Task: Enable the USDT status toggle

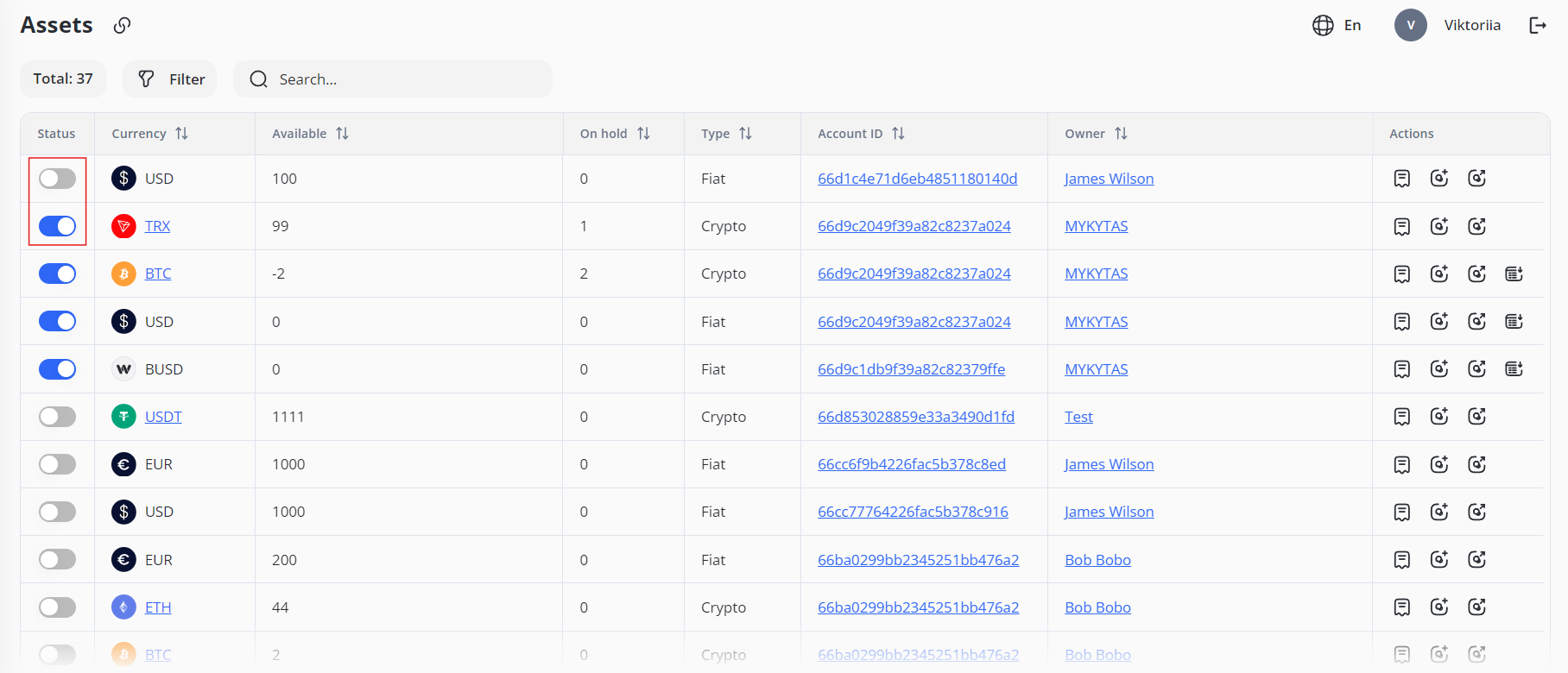Action: click(57, 417)
